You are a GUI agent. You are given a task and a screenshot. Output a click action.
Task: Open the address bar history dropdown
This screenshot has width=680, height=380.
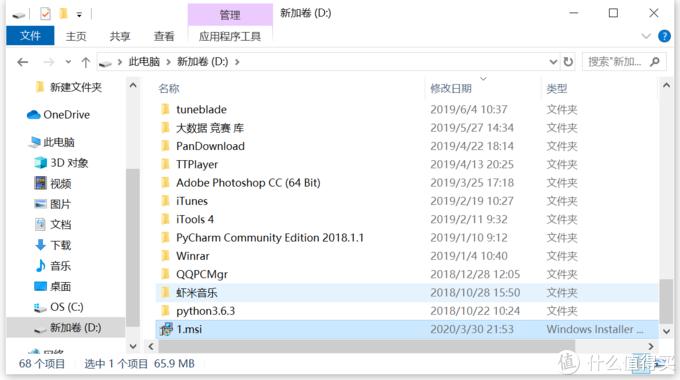pos(553,62)
